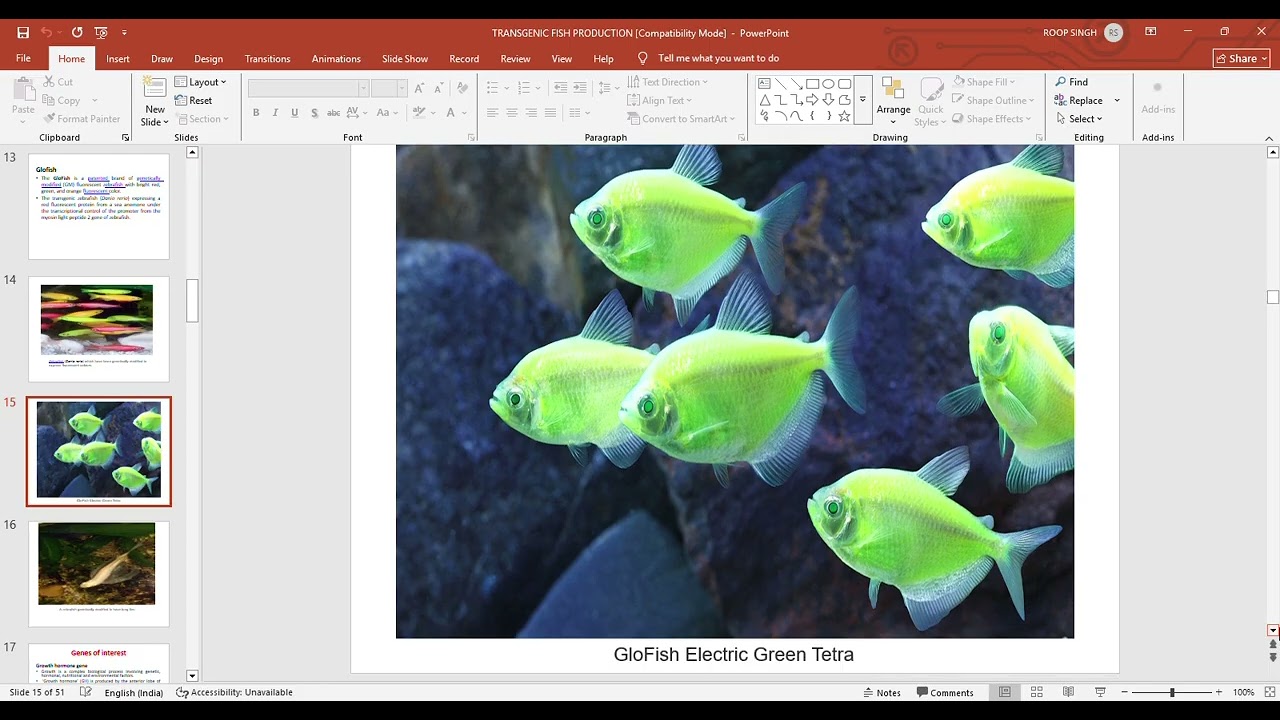Switch to the Transitions tab

[267, 58]
